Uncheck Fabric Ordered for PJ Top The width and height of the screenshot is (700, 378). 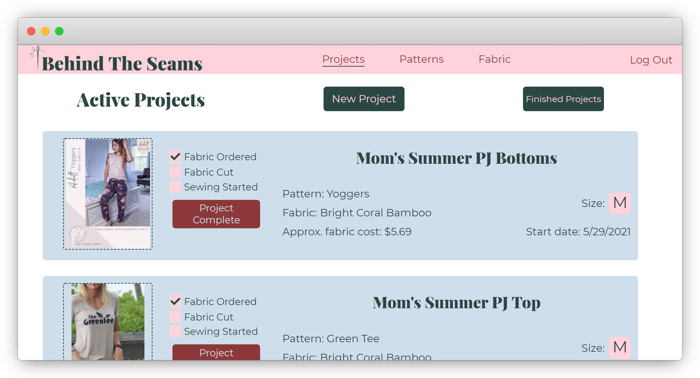click(x=175, y=301)
